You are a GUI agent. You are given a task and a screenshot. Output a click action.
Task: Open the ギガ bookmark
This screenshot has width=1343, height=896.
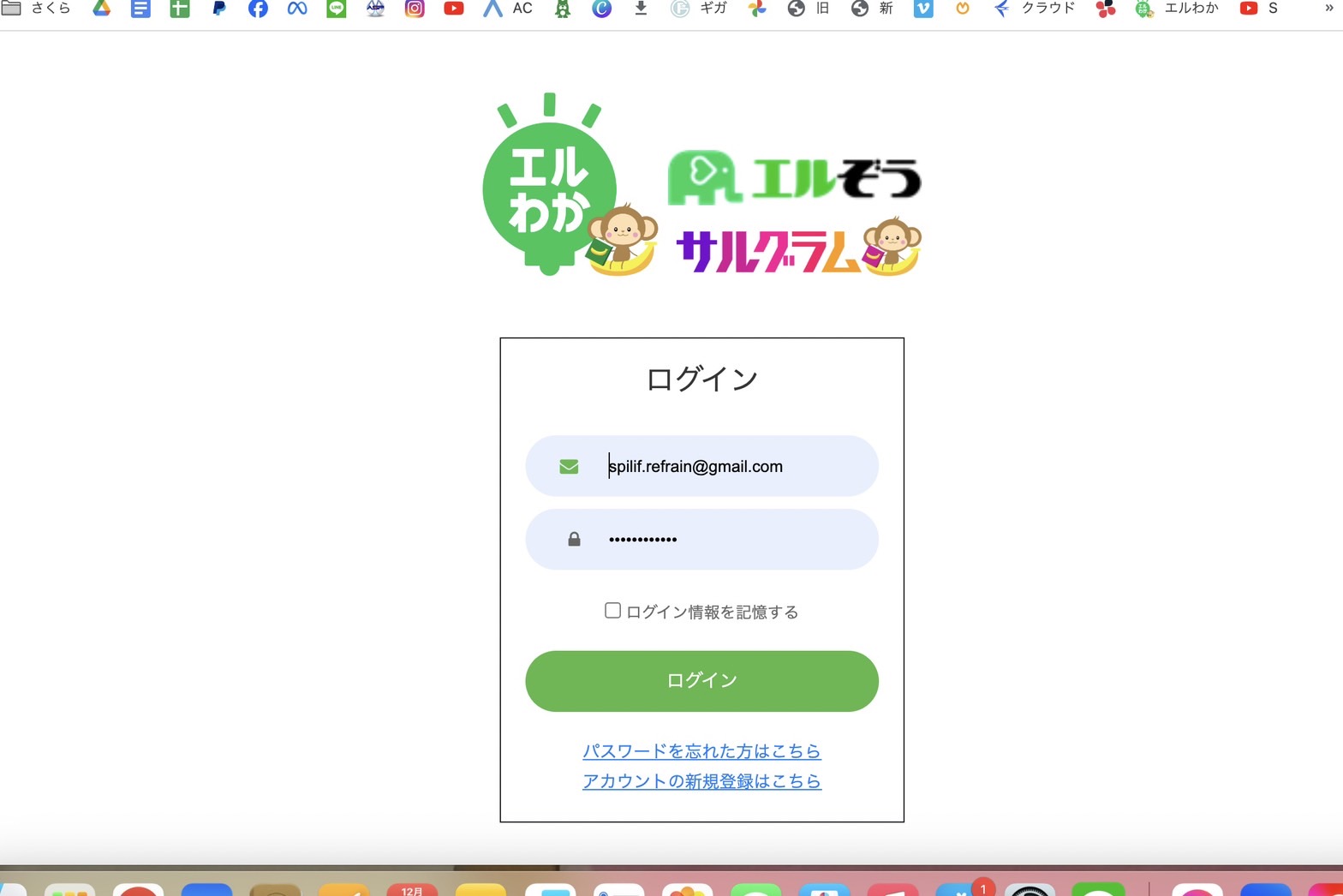tap(699, 9)
